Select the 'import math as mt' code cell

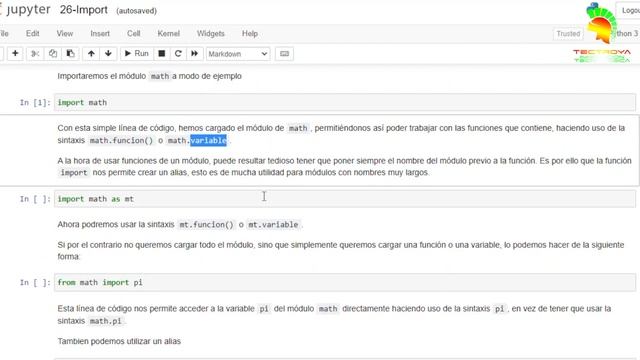tap(345, 199)
